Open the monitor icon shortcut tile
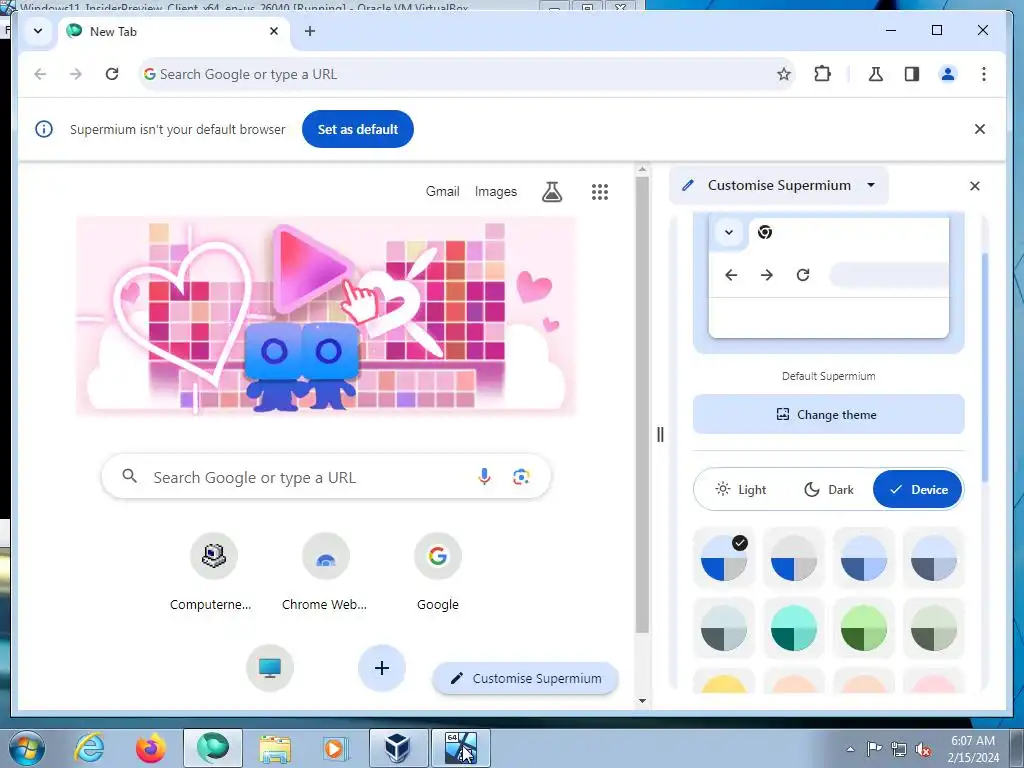The width and height of the screenshot is (1024, 768). pyautogui.click(x=270, y=667)
